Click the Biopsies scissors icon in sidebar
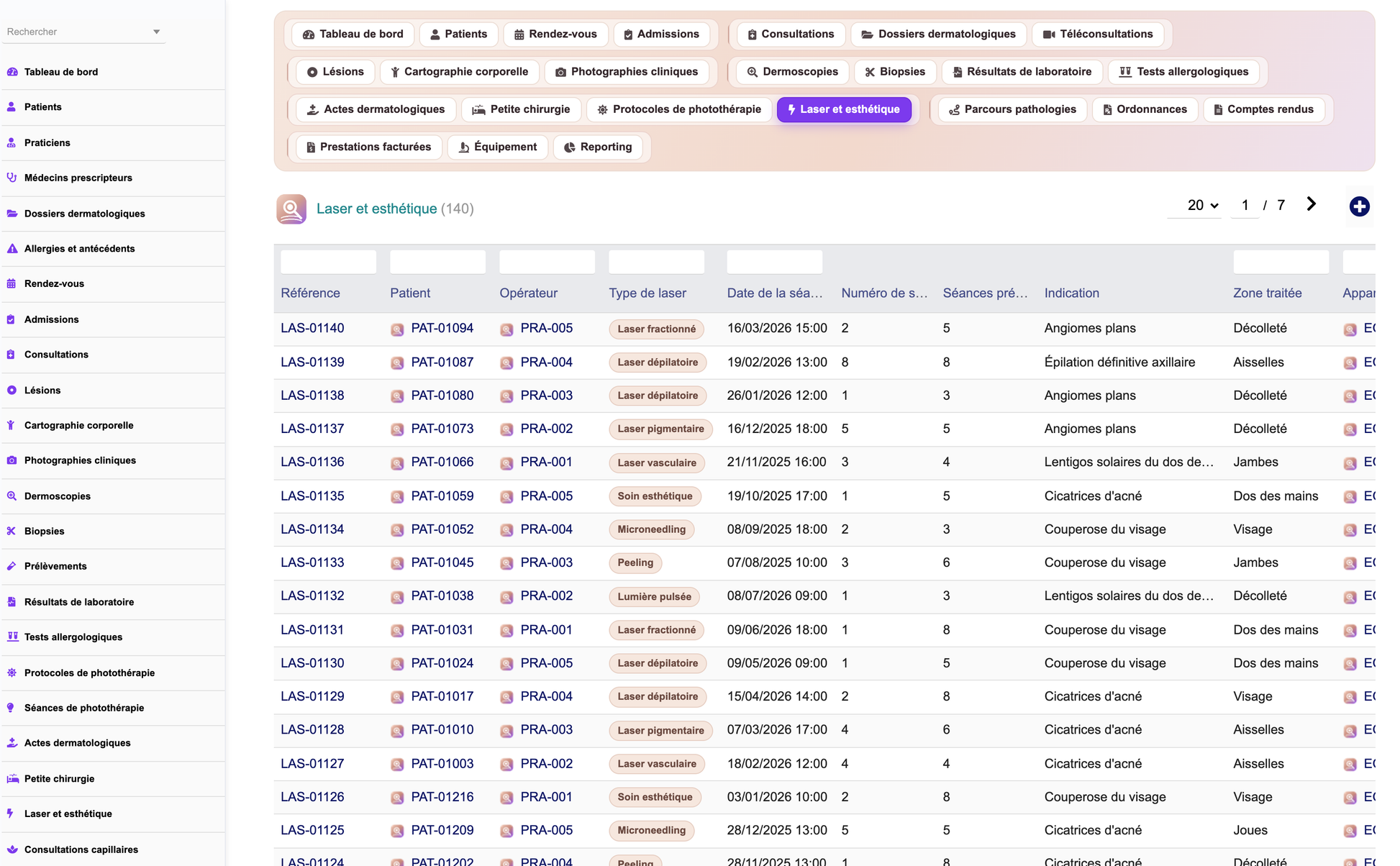This screenshot has height=866, width=1400. click(x=12, y=532)
